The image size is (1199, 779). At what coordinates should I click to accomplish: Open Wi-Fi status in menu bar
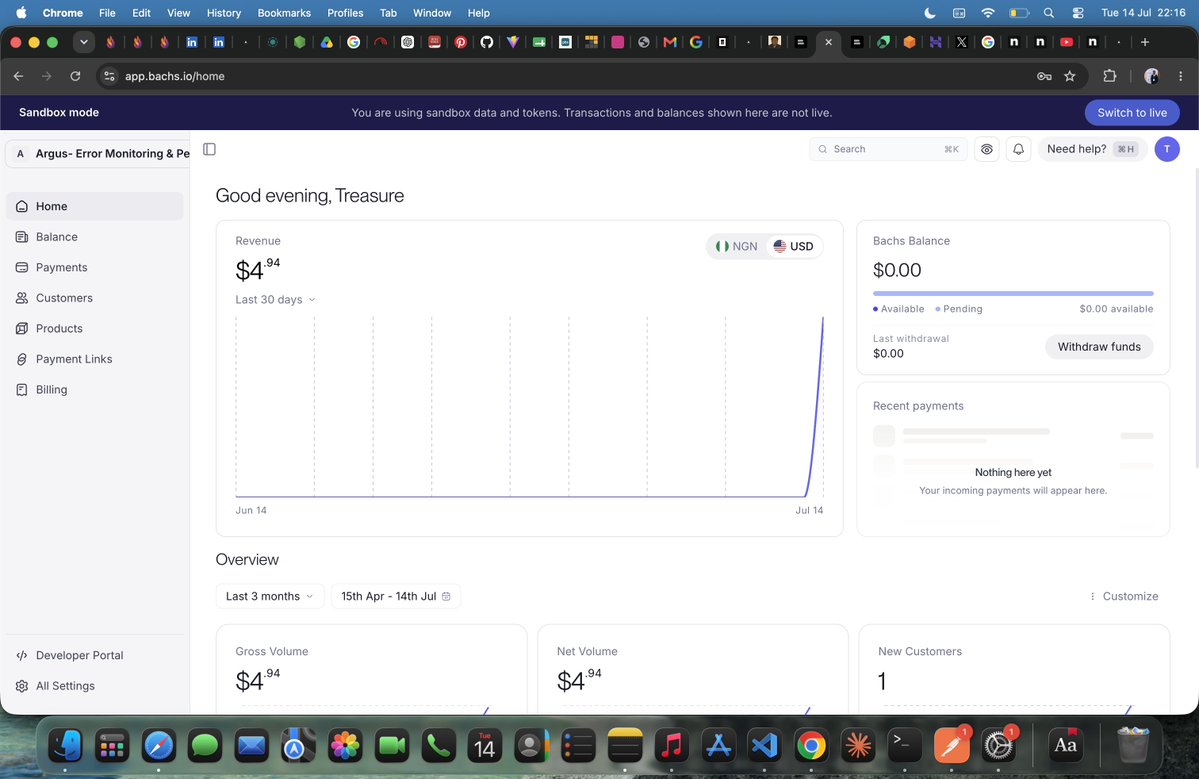coord(988,13)
